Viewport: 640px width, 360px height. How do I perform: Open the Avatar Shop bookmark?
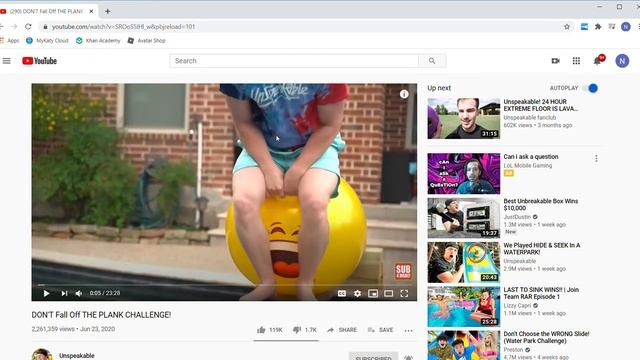pos(147,40)
